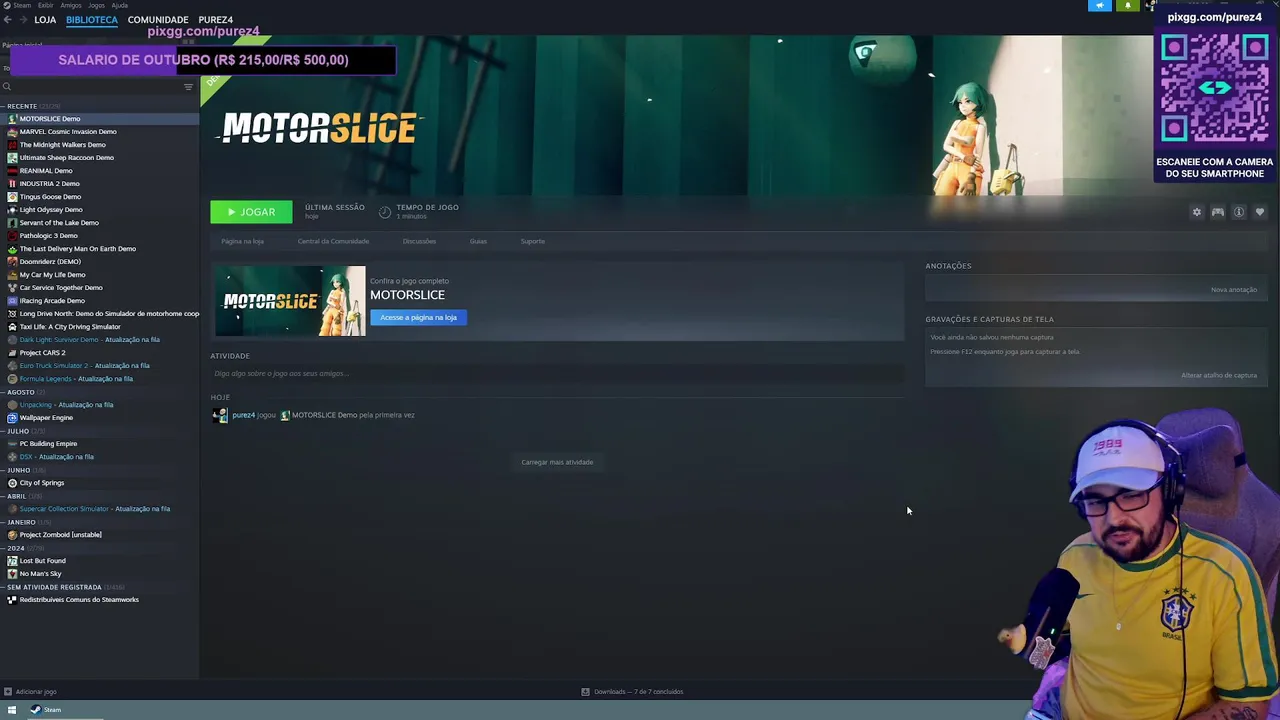1280x720 pixels.
Task: Show game info icon
Action: [x=1238, y=212]
